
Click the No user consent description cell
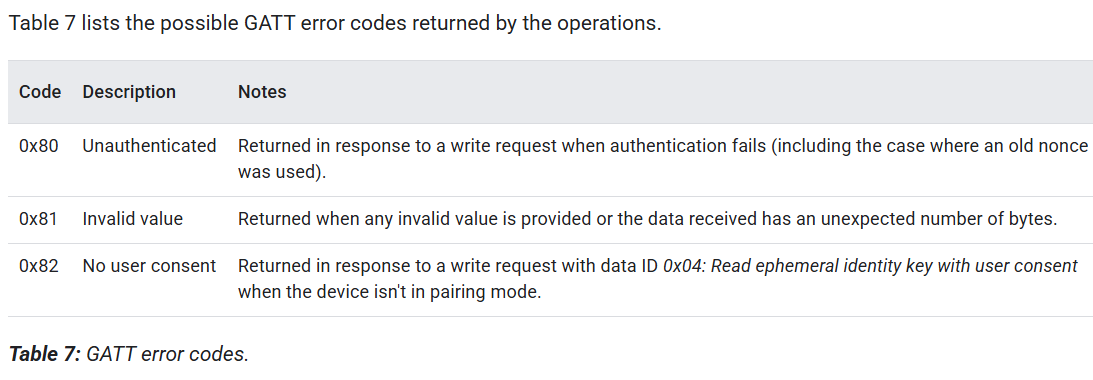tap(149, 266)
